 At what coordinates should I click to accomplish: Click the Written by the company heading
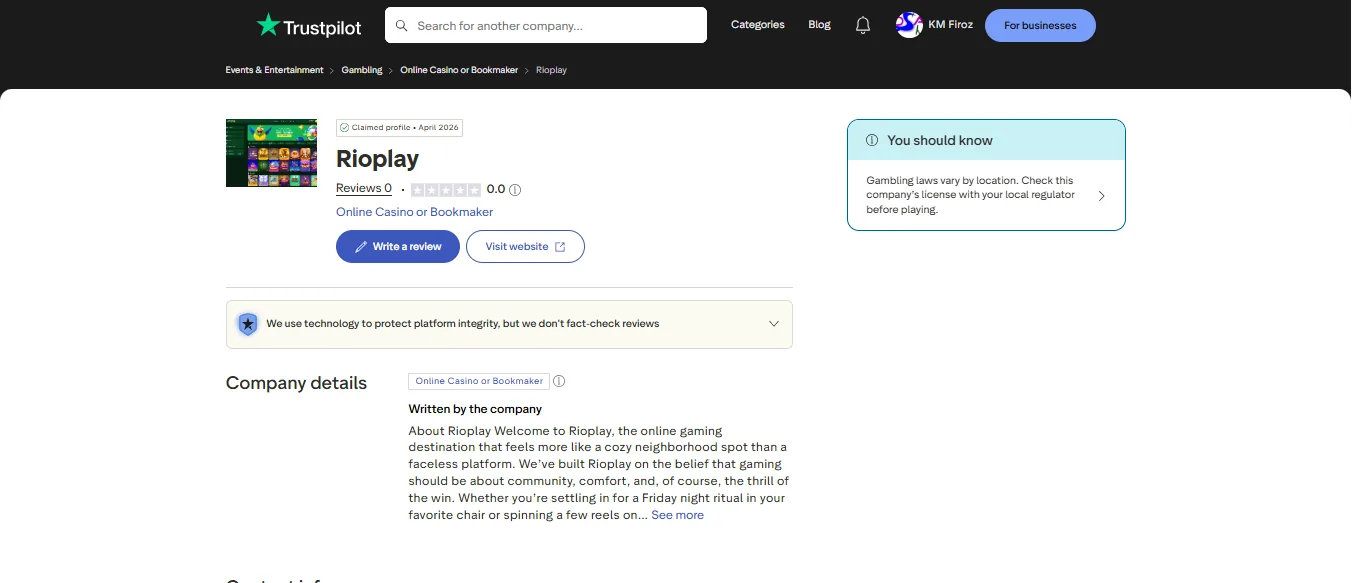click(475, 409)
